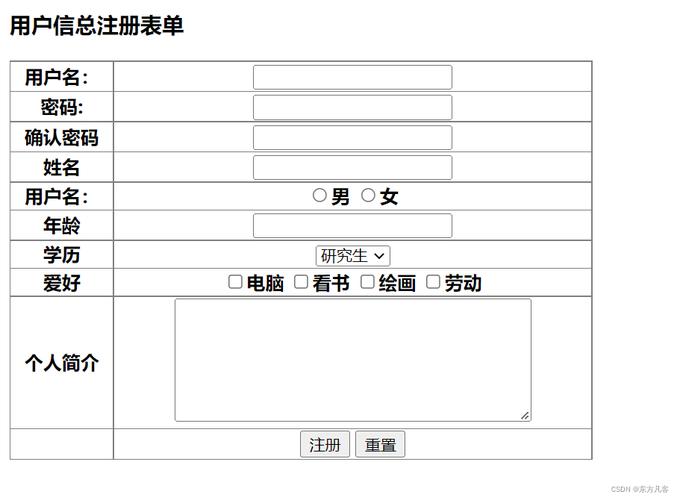This screenshot has width=680, height=500.
Task: Click the 确认密码 input field
Action: (353, 137)
